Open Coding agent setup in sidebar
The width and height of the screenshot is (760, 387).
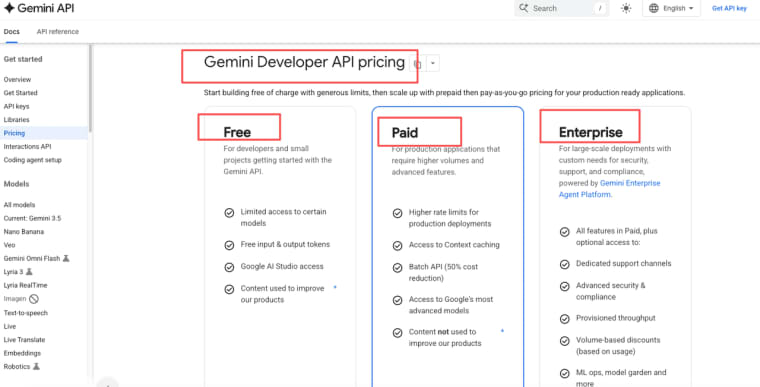(x=32, y=160)
